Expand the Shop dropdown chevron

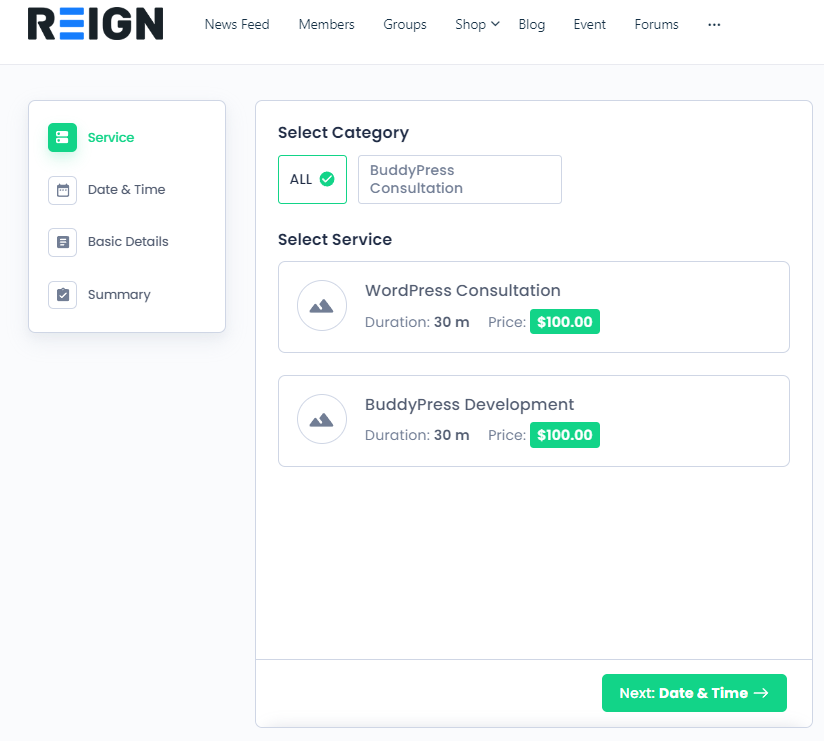coord(495,24)
